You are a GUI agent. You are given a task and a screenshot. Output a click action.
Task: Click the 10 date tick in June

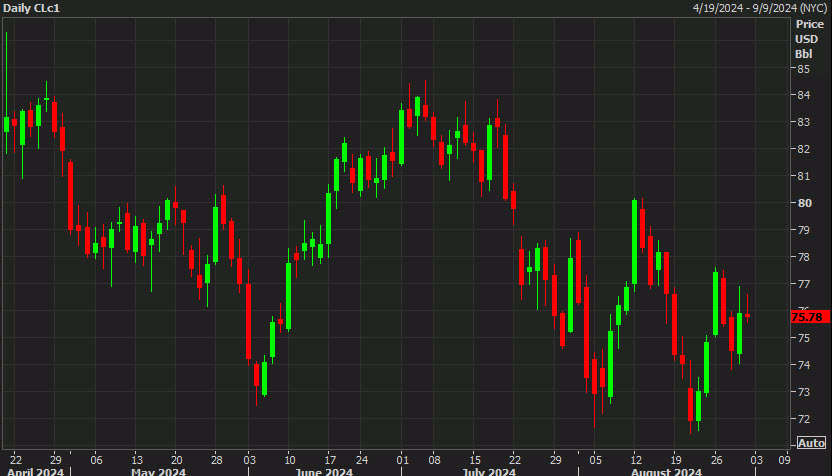[x=289, y=460]
